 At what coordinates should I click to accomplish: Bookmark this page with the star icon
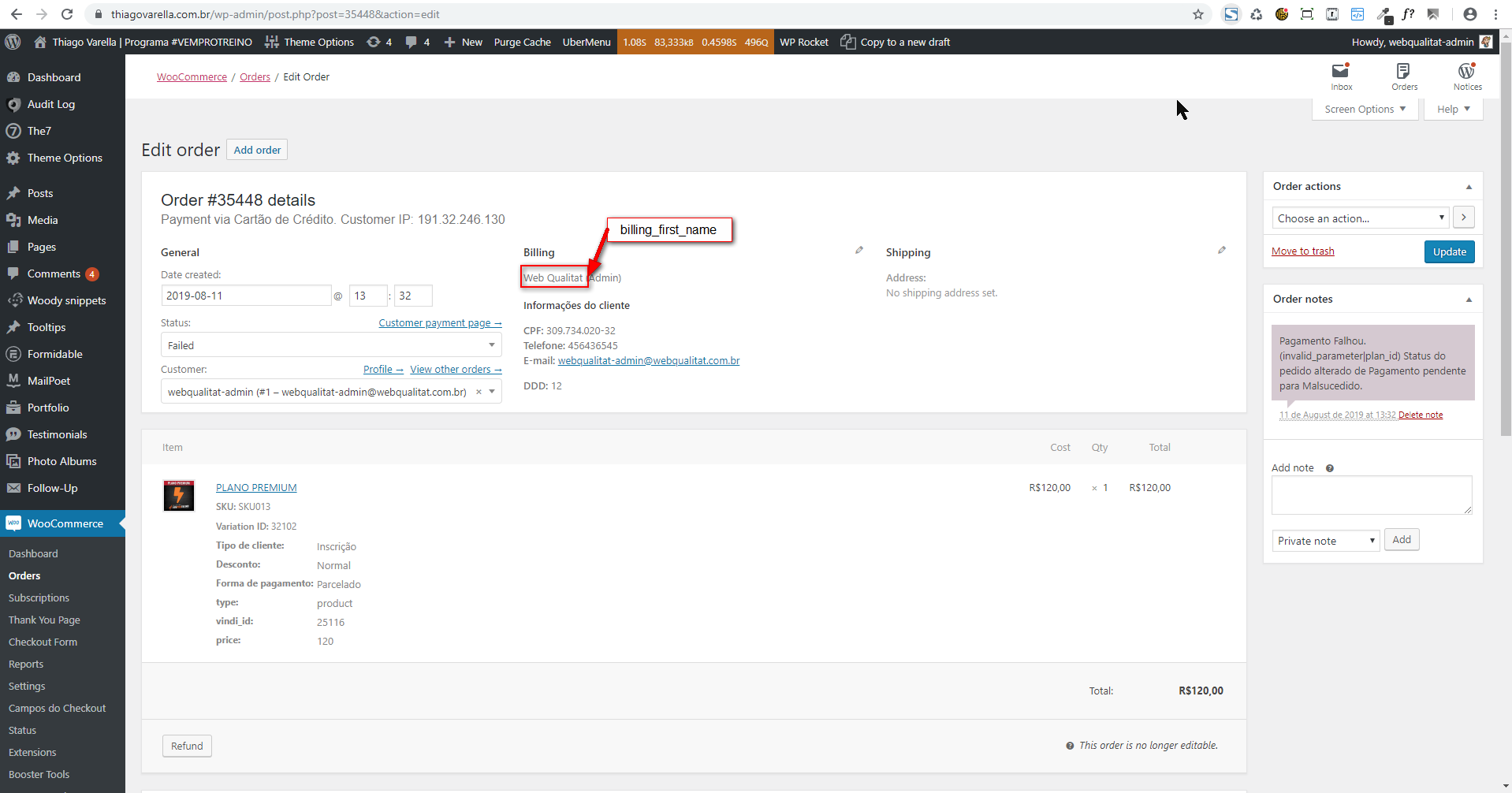(1198, 14)
